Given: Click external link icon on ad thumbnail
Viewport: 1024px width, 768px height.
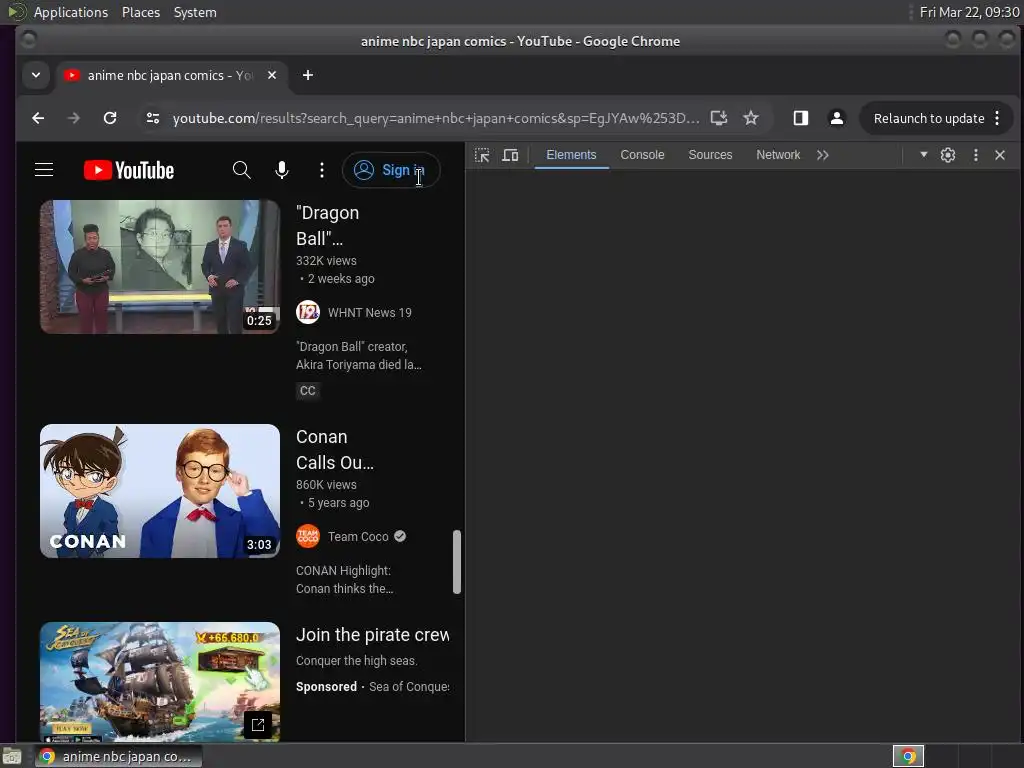Looking at the screenshot, I should point(258,724).
